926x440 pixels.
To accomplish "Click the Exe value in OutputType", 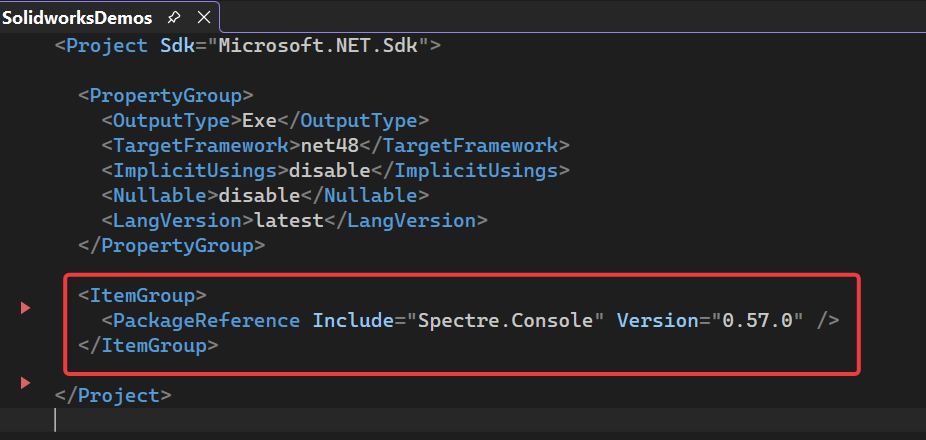I will click(x=260, y=120).
